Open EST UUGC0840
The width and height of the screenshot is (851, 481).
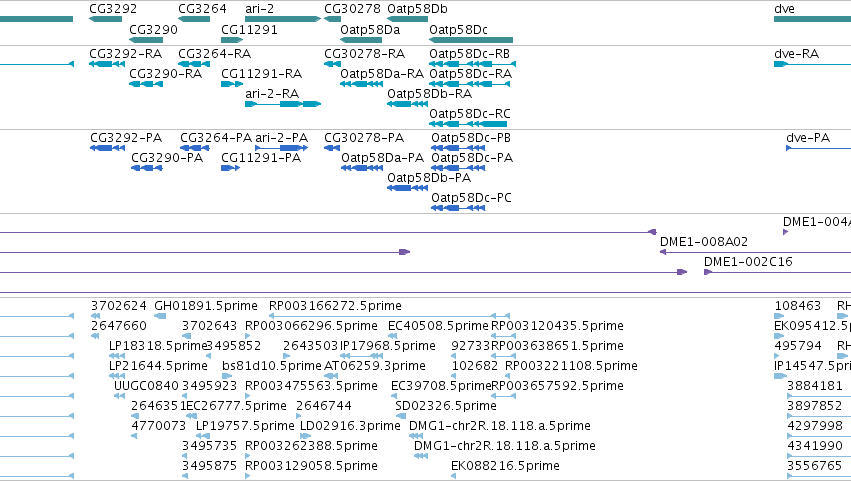[x=119, y=396]
